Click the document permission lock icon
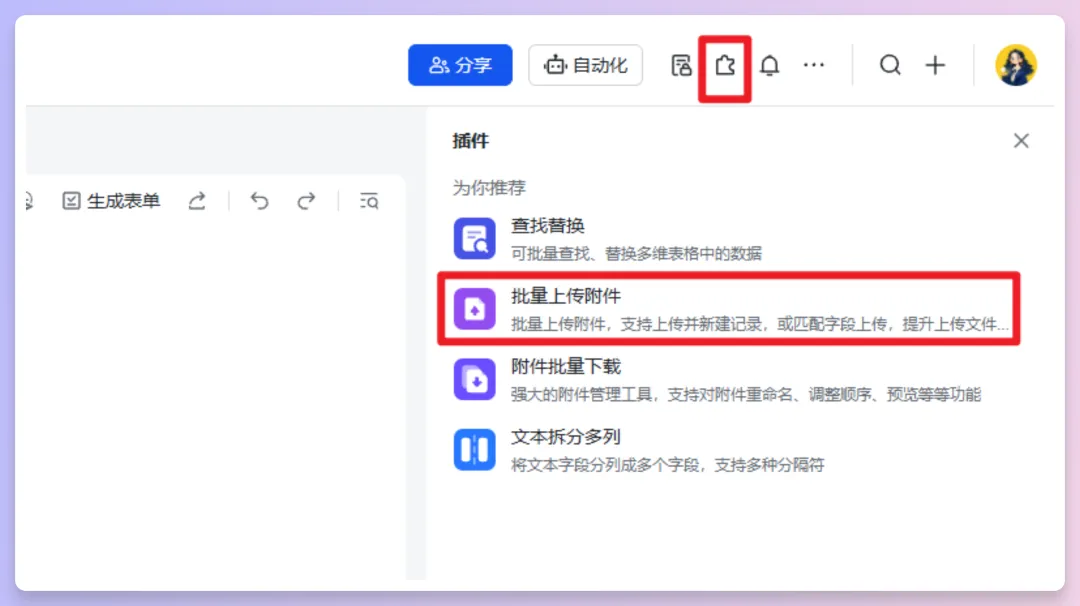This screenshot has width=1080, height=606. point(681,64)
